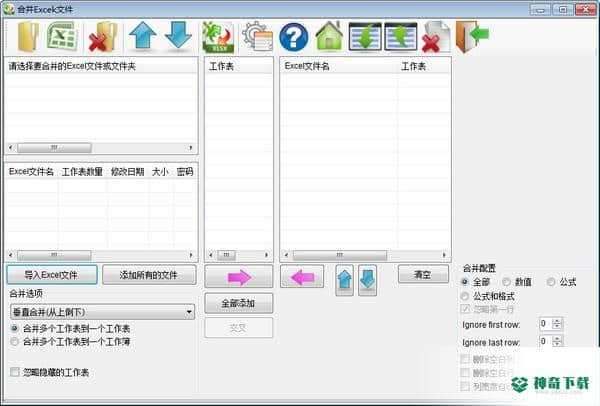
Task: Click the green house home icon
Action: [x=329, y=36]
